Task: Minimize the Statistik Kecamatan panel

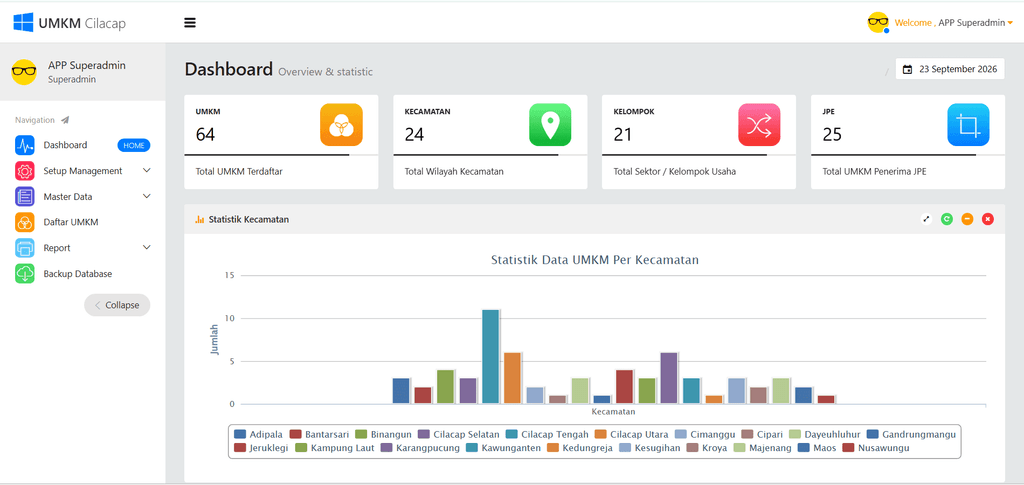Action: [967, 219]
